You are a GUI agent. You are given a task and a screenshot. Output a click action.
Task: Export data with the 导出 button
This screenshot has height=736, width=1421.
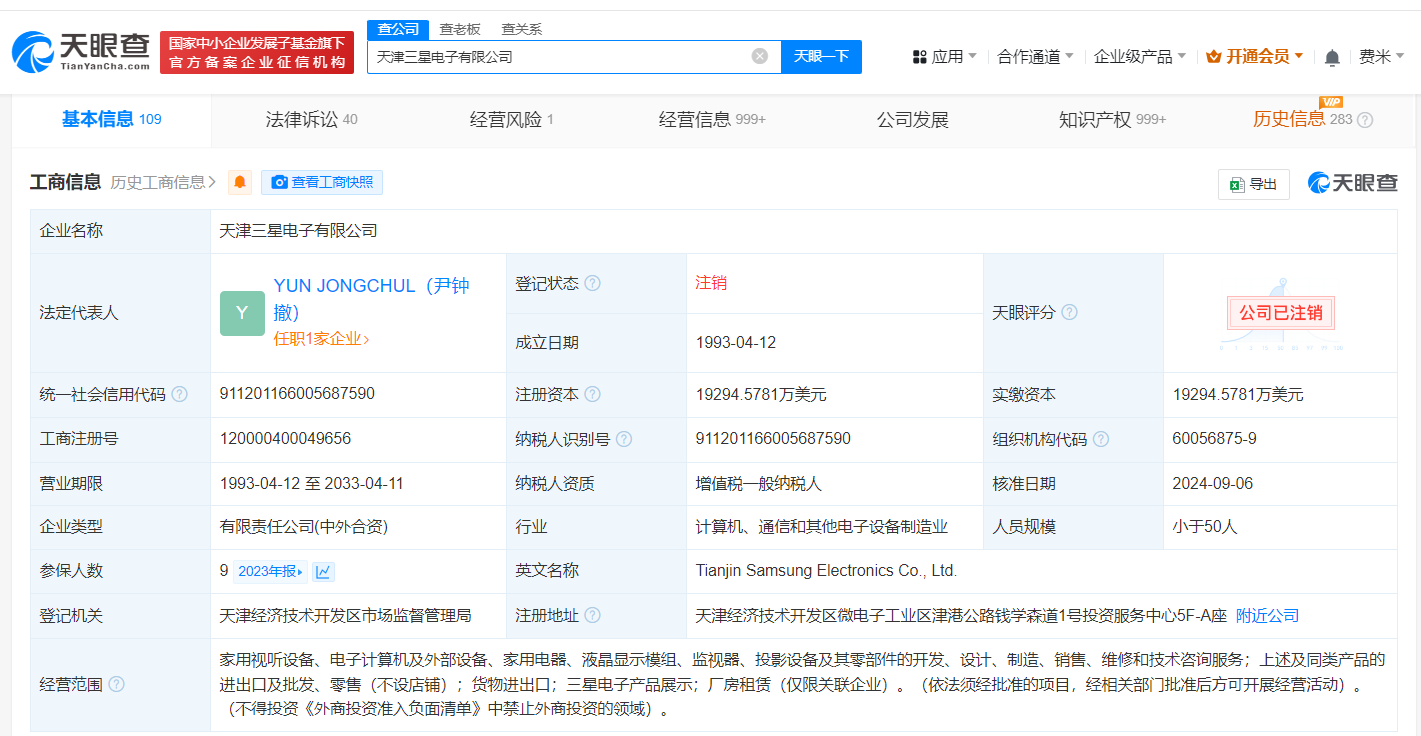[1254, 184]
